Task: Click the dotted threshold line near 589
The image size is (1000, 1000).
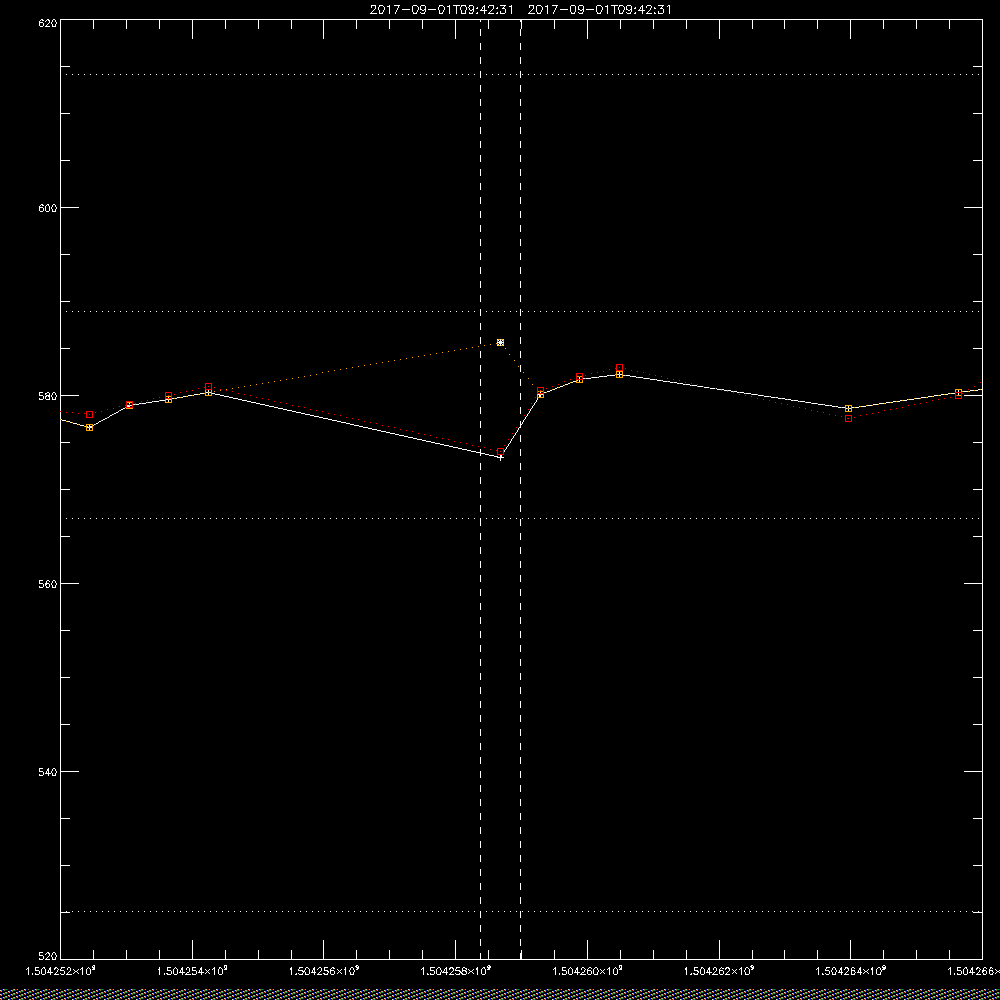Action: pyautogui.click(x=521, y=311)
